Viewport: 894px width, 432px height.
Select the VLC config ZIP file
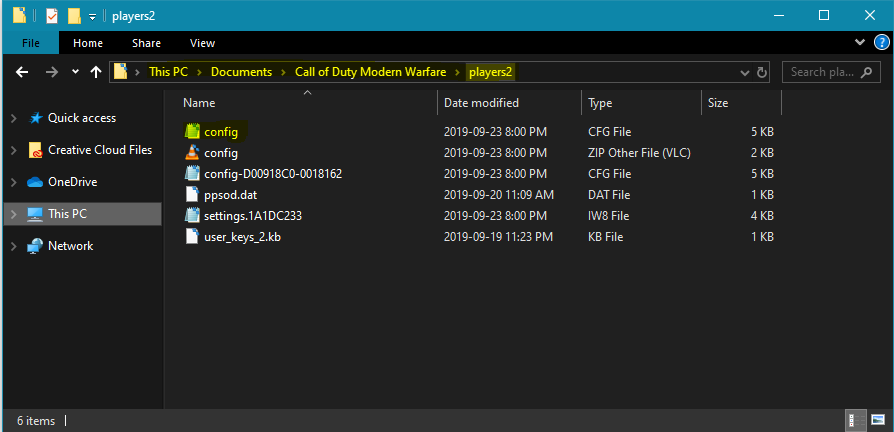(x=220, y=153)
